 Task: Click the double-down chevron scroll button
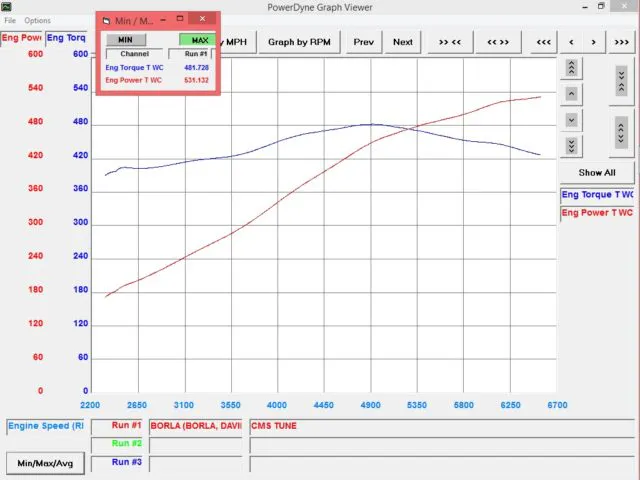pyautogui.click(x=571, y=146)
